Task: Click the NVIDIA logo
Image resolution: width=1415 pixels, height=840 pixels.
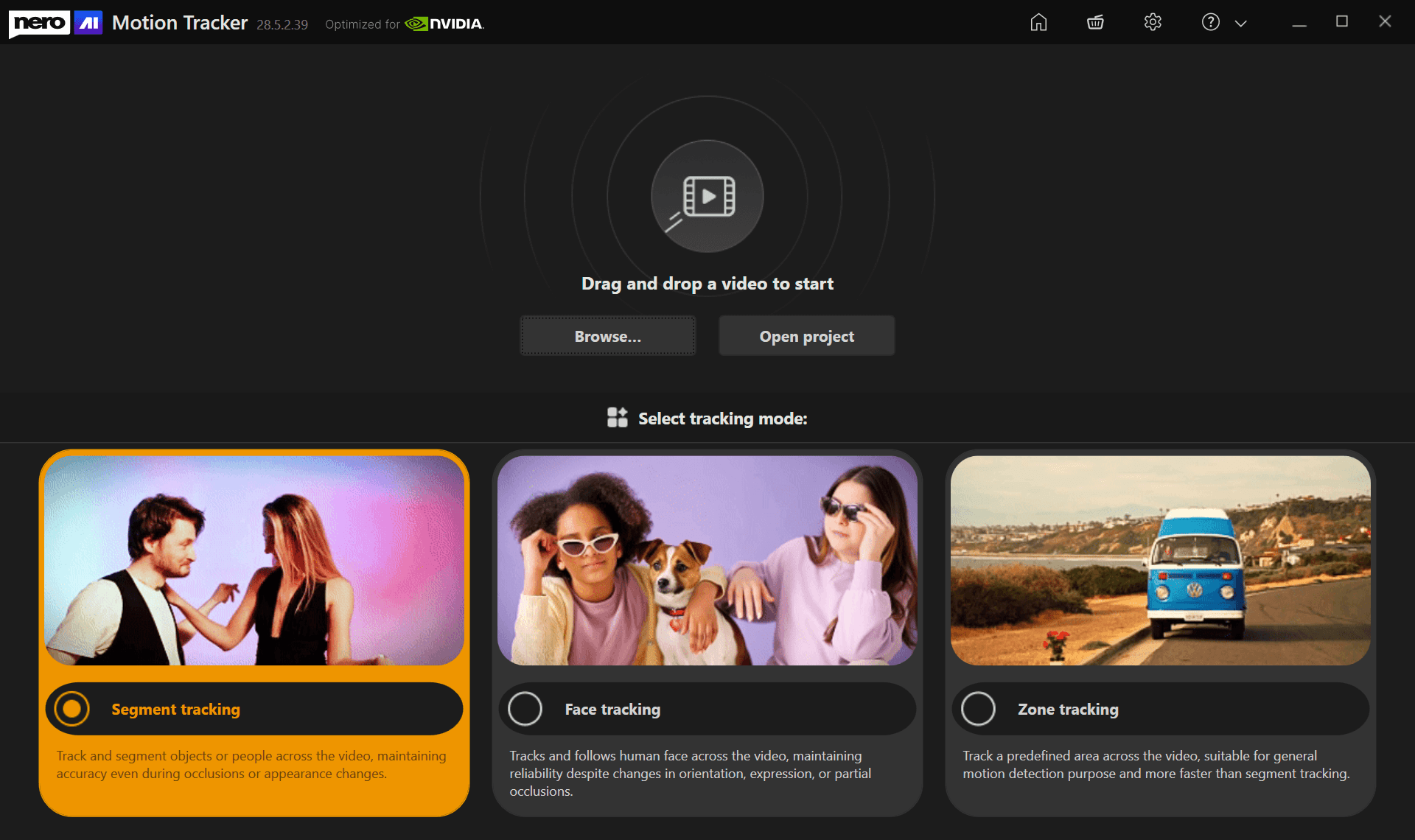Action: 444,24
